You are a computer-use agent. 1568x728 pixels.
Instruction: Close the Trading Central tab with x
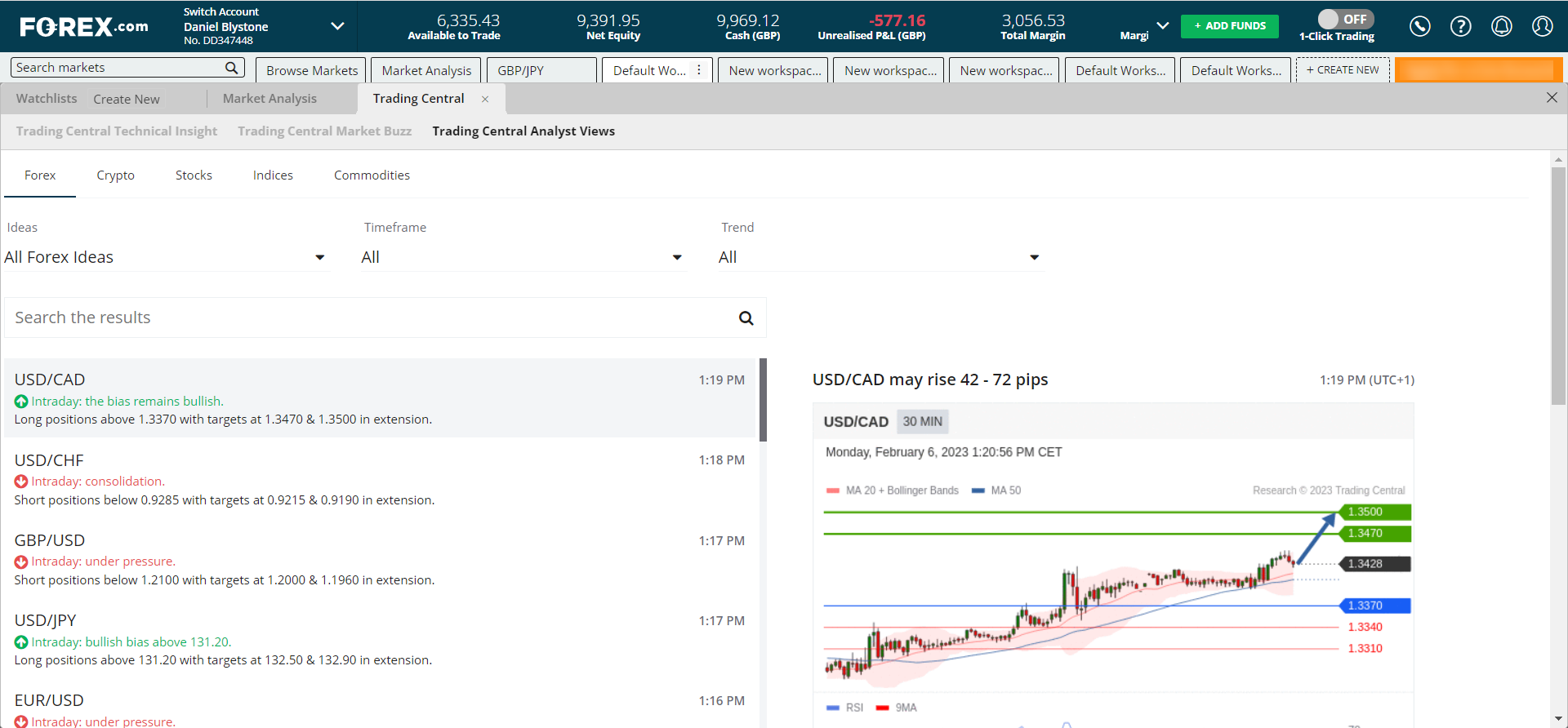485,99
